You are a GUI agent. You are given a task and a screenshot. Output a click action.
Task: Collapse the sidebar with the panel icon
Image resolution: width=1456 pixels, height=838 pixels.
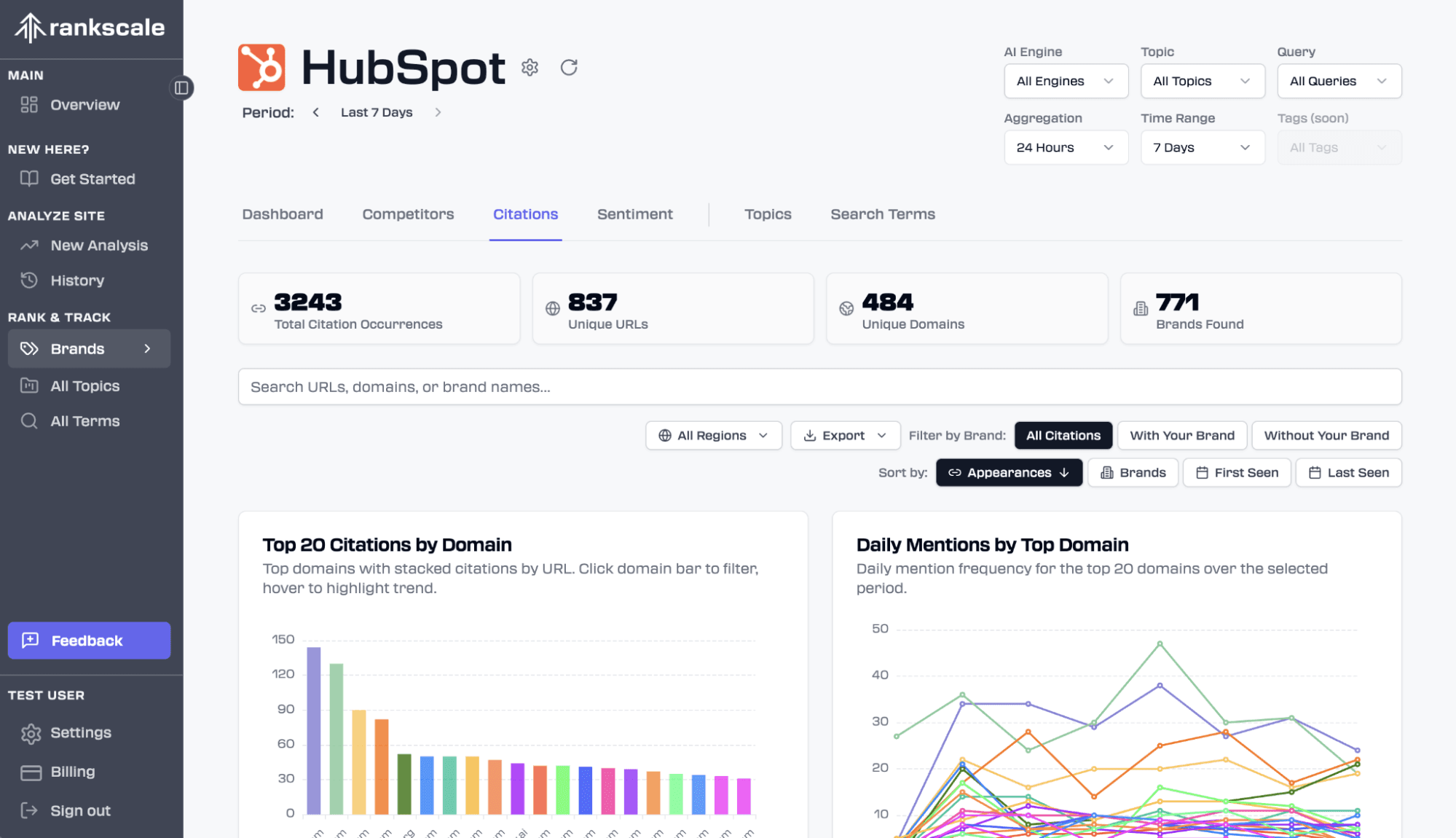click(182, 87)
